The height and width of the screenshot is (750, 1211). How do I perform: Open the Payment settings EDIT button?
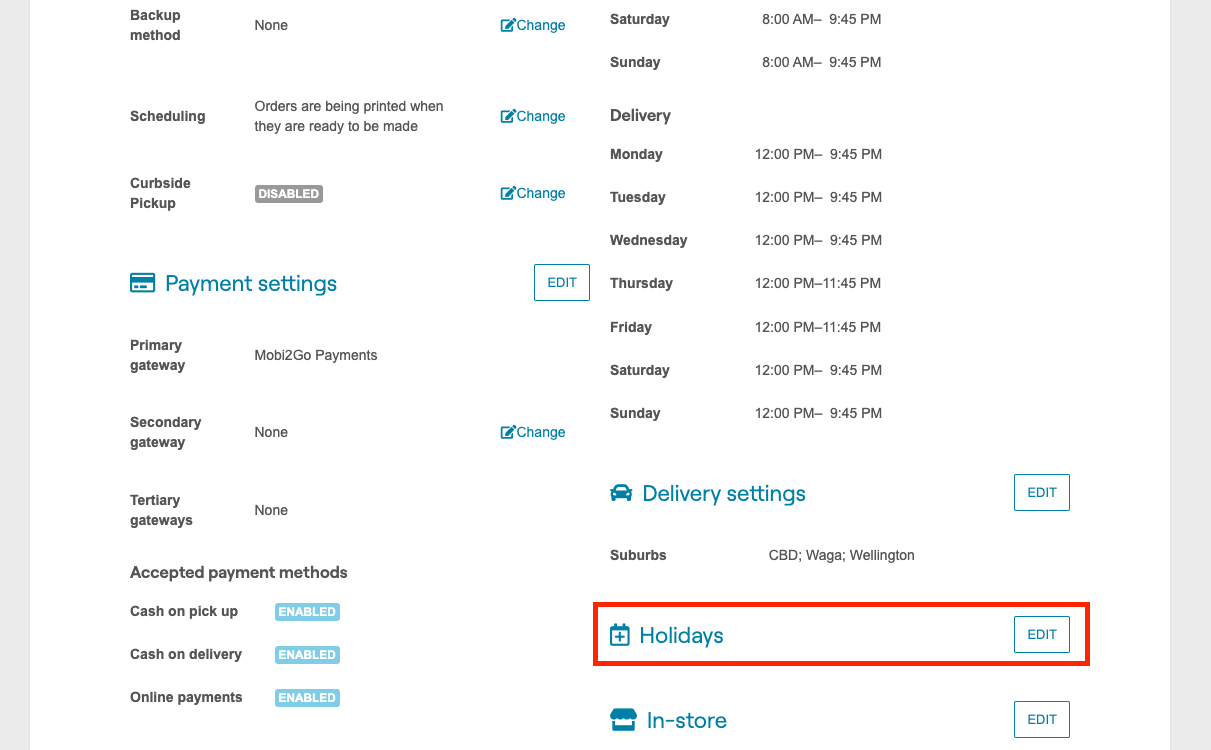coord(561,282)
